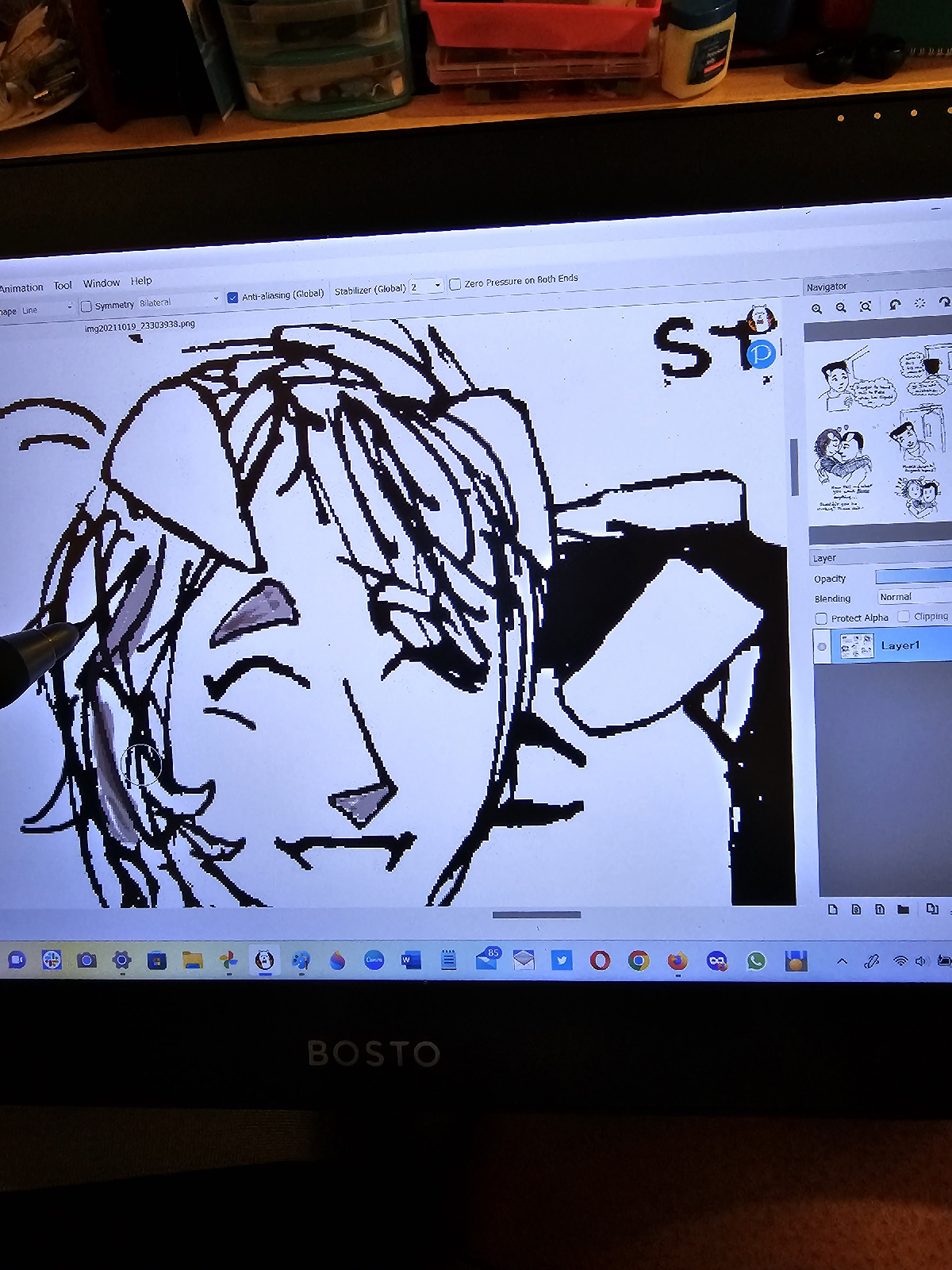The width and height of the screenshot is (952, 1270).
Task: Click the canvas vertical scrollbar
Action: tap(793, 467)
